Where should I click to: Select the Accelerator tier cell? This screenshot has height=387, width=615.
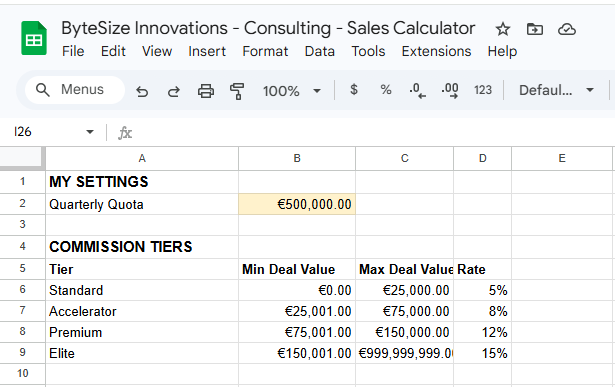tap(142, 311)
